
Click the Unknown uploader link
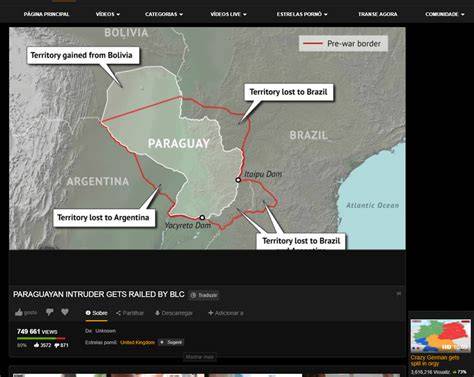pos(105,331)
